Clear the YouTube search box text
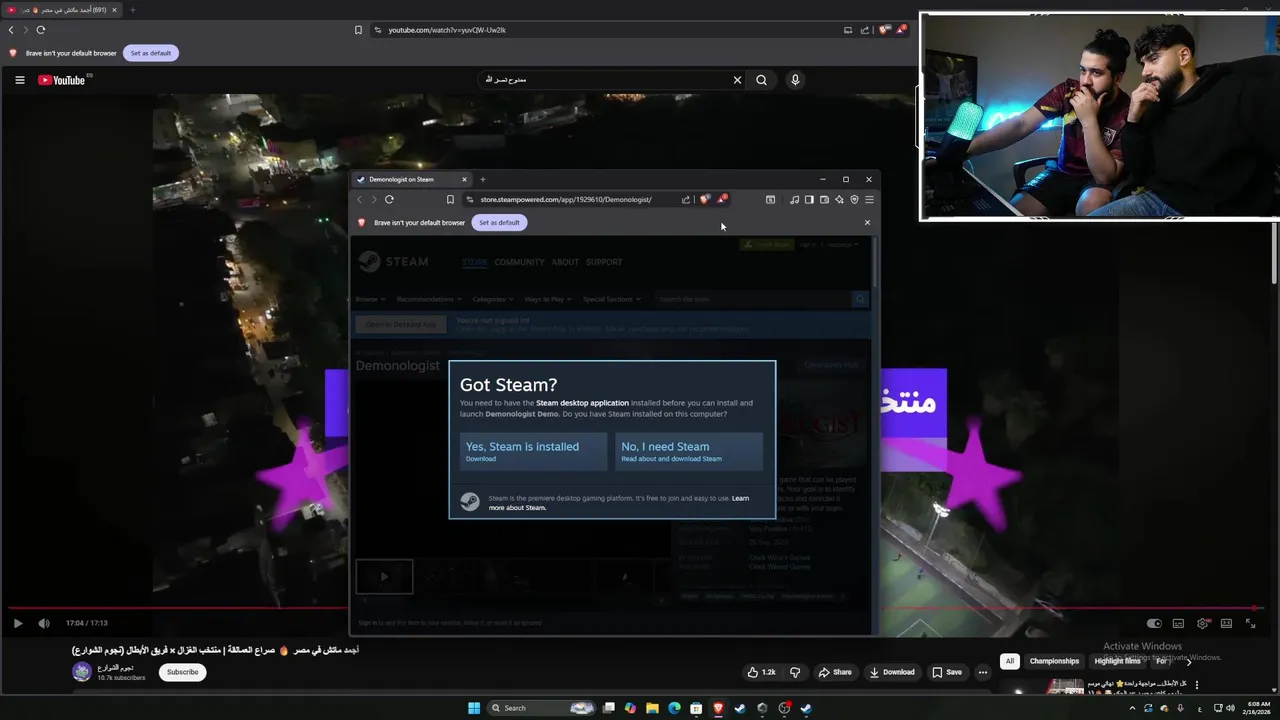Viewport: 1280px width, 720px height. point(737,80)
